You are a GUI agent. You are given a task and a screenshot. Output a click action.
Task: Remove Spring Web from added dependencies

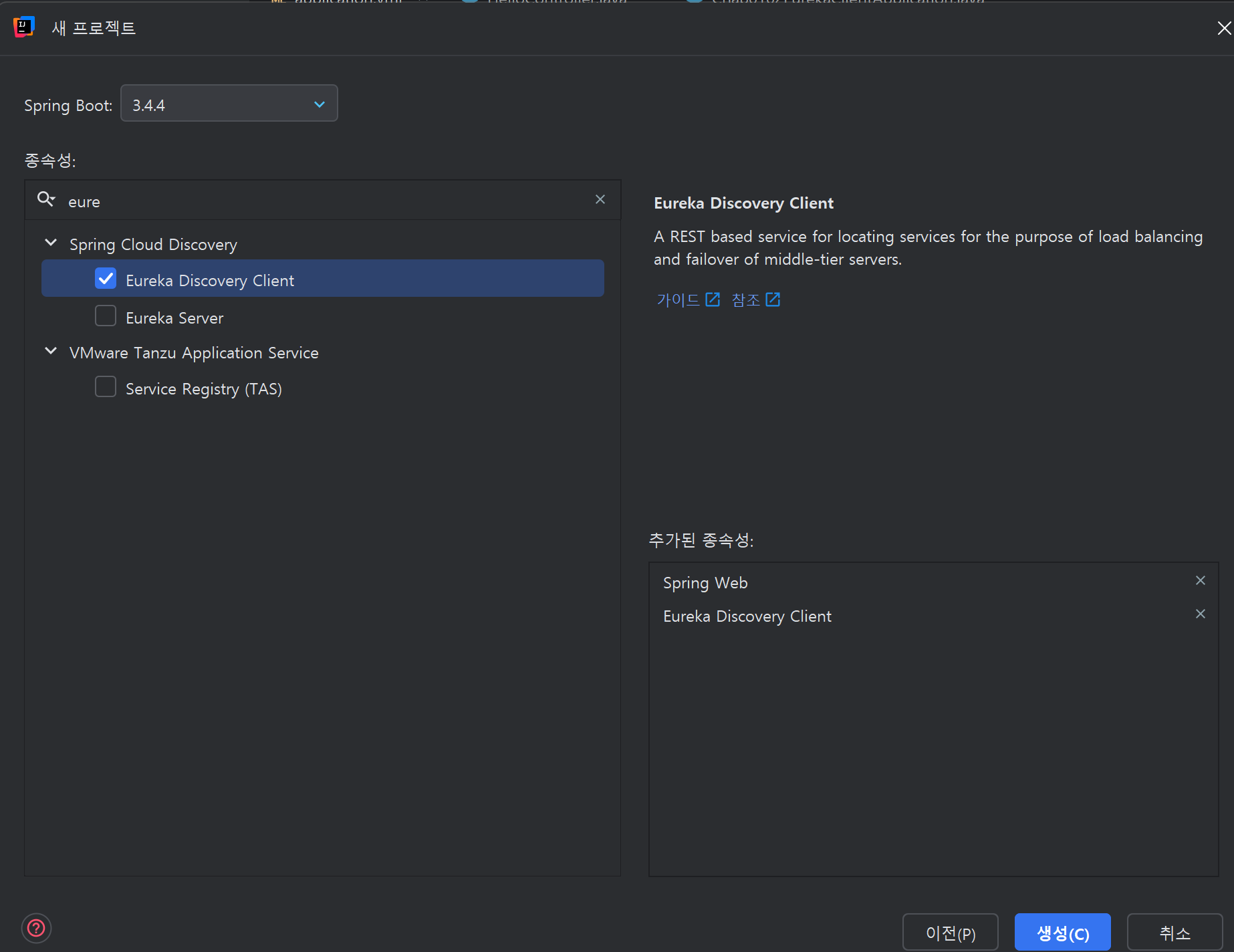pos(1201,580)
